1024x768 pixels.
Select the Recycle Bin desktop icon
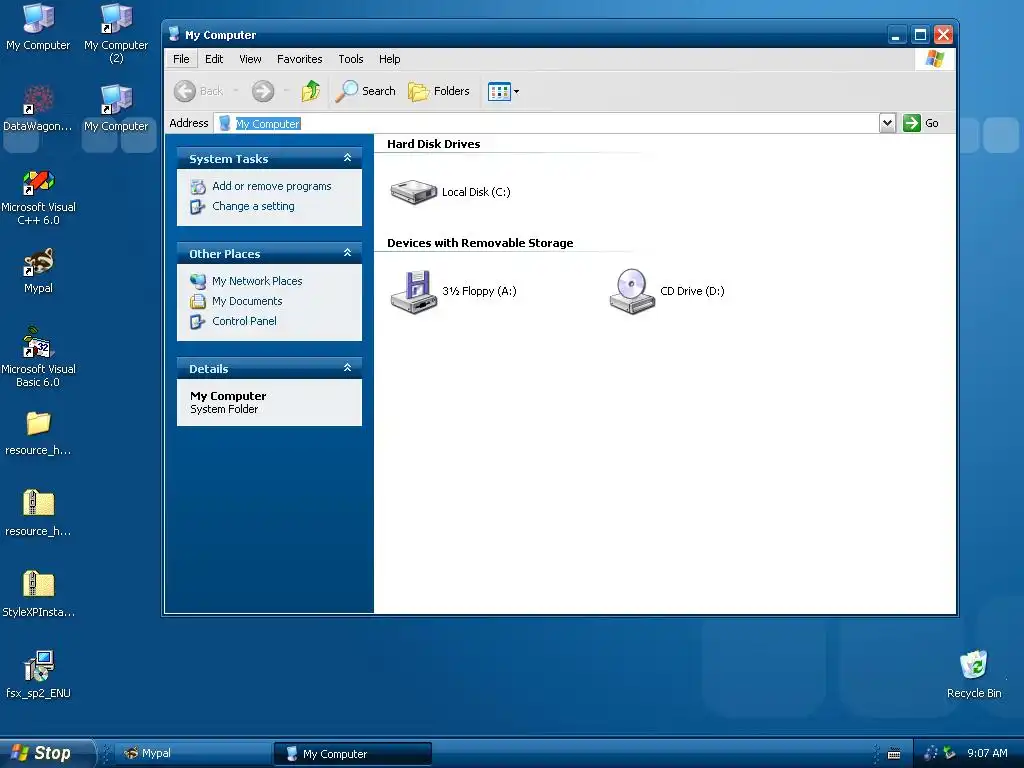(x=974, y=675)
